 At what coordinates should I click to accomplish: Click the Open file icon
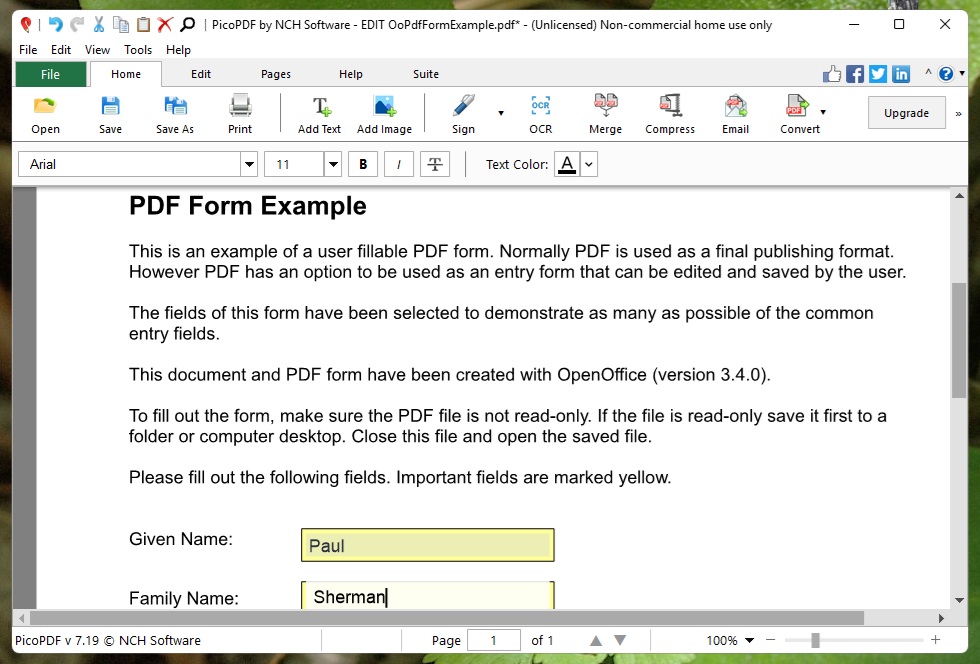(x=45, y=113)
